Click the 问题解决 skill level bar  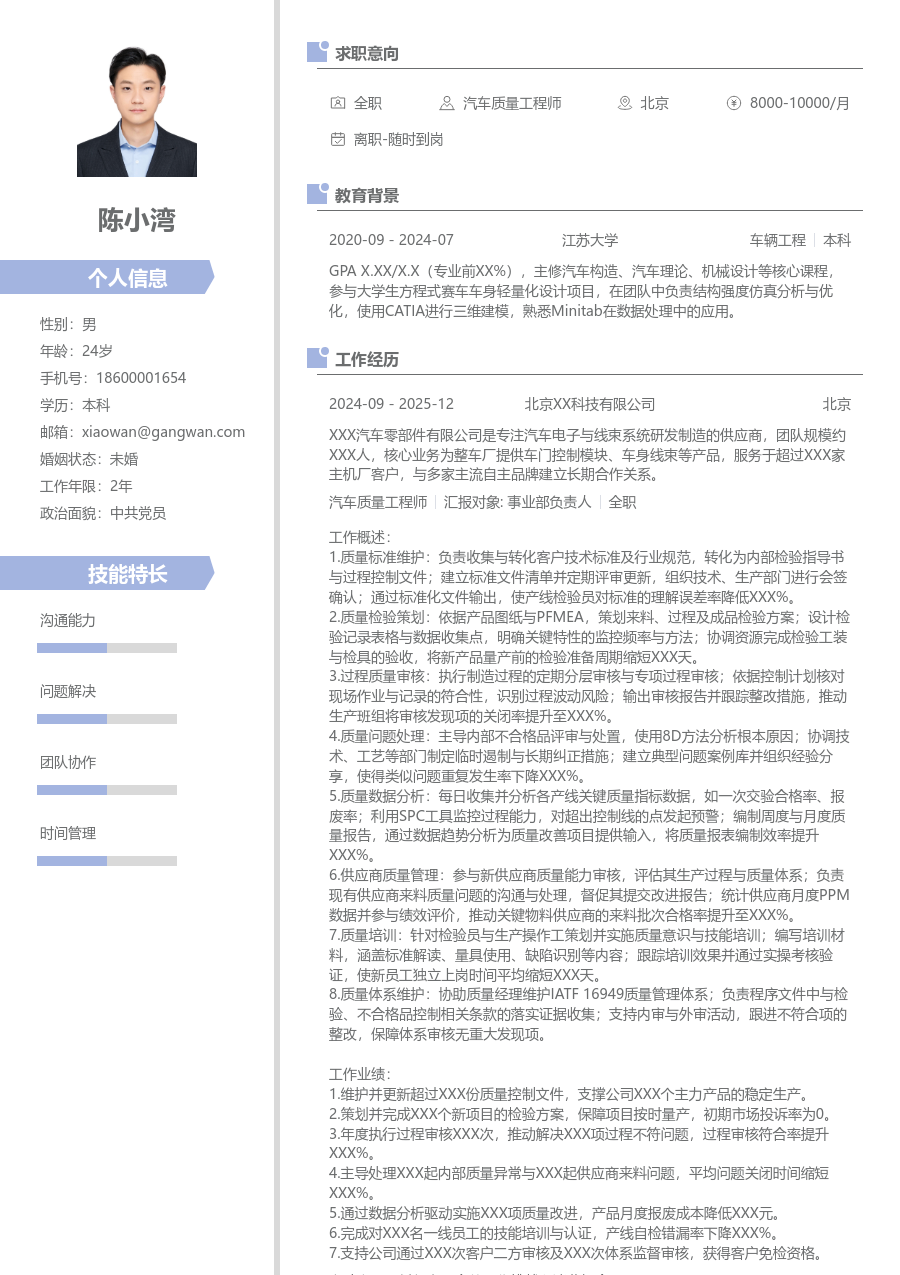[107, 719]
